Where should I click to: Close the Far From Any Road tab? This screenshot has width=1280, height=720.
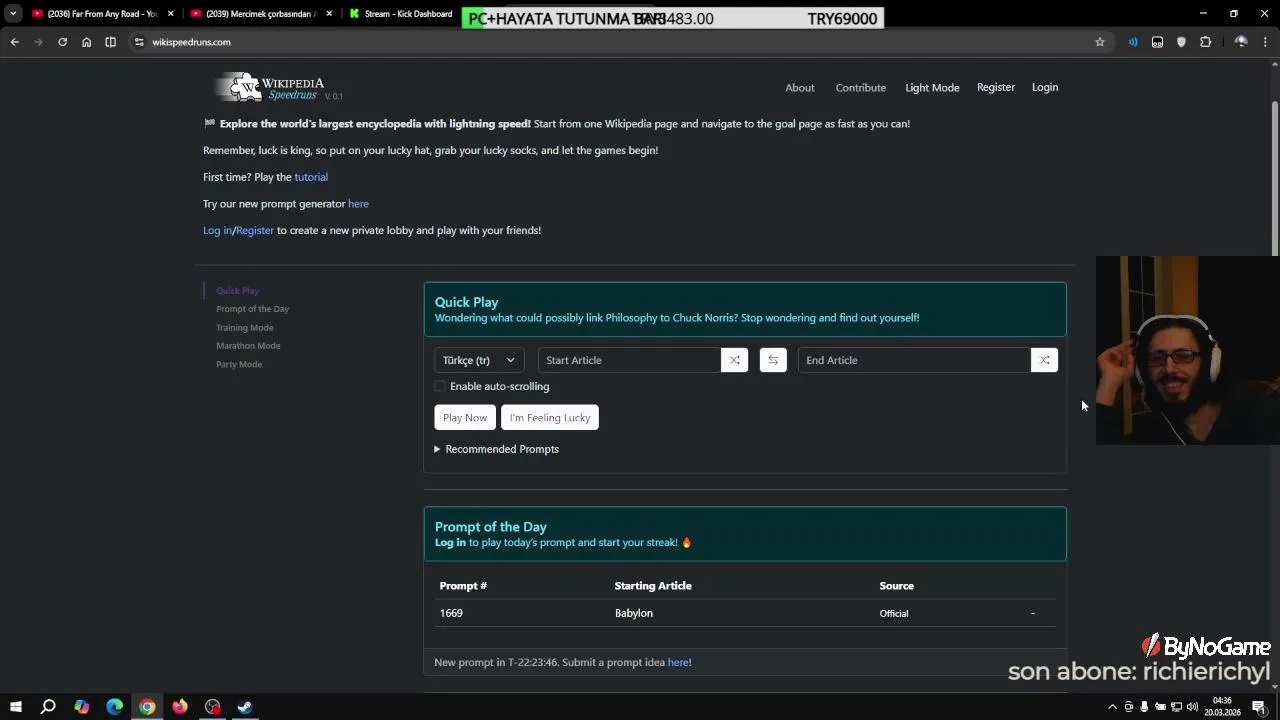[171, 14]
